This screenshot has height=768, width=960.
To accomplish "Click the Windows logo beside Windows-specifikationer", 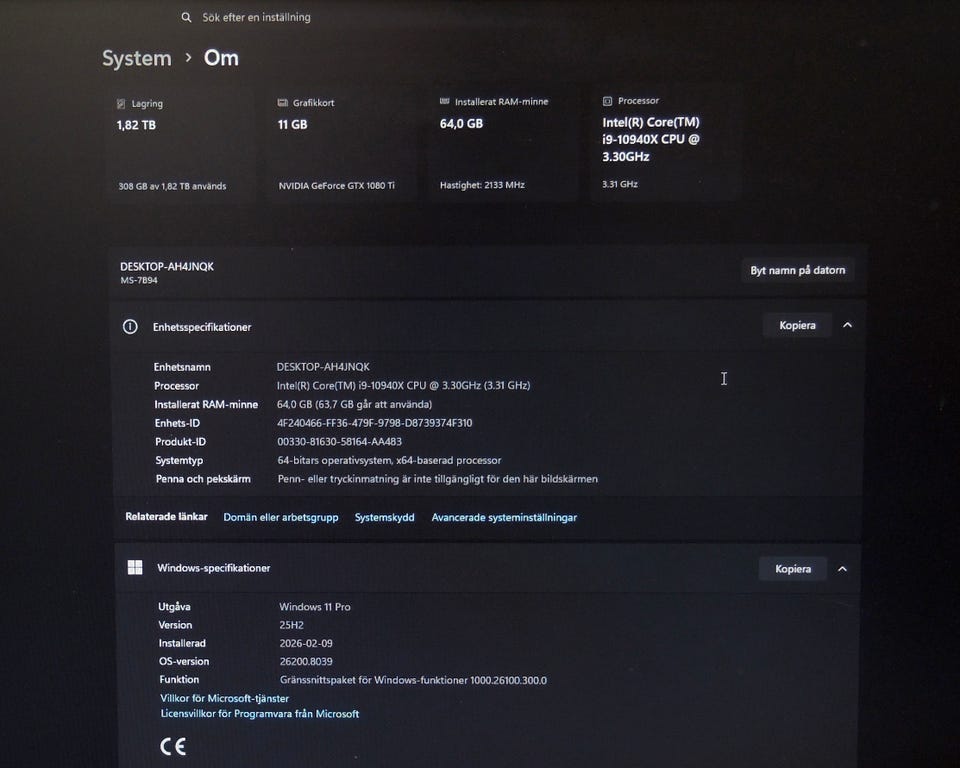I will point(135,568).
